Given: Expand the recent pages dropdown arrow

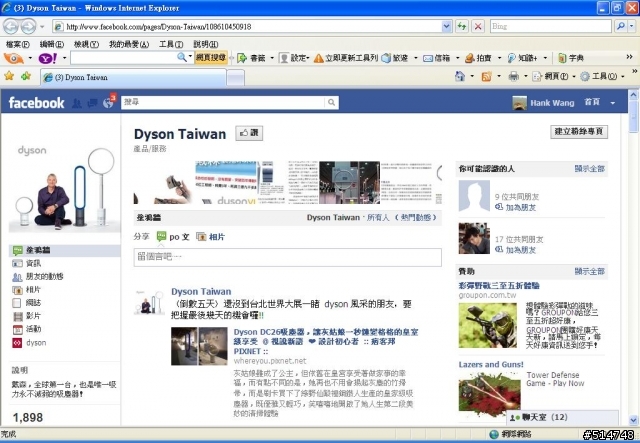Looking at the screenshot, I should pyautogui.click(x=42, y=27).
